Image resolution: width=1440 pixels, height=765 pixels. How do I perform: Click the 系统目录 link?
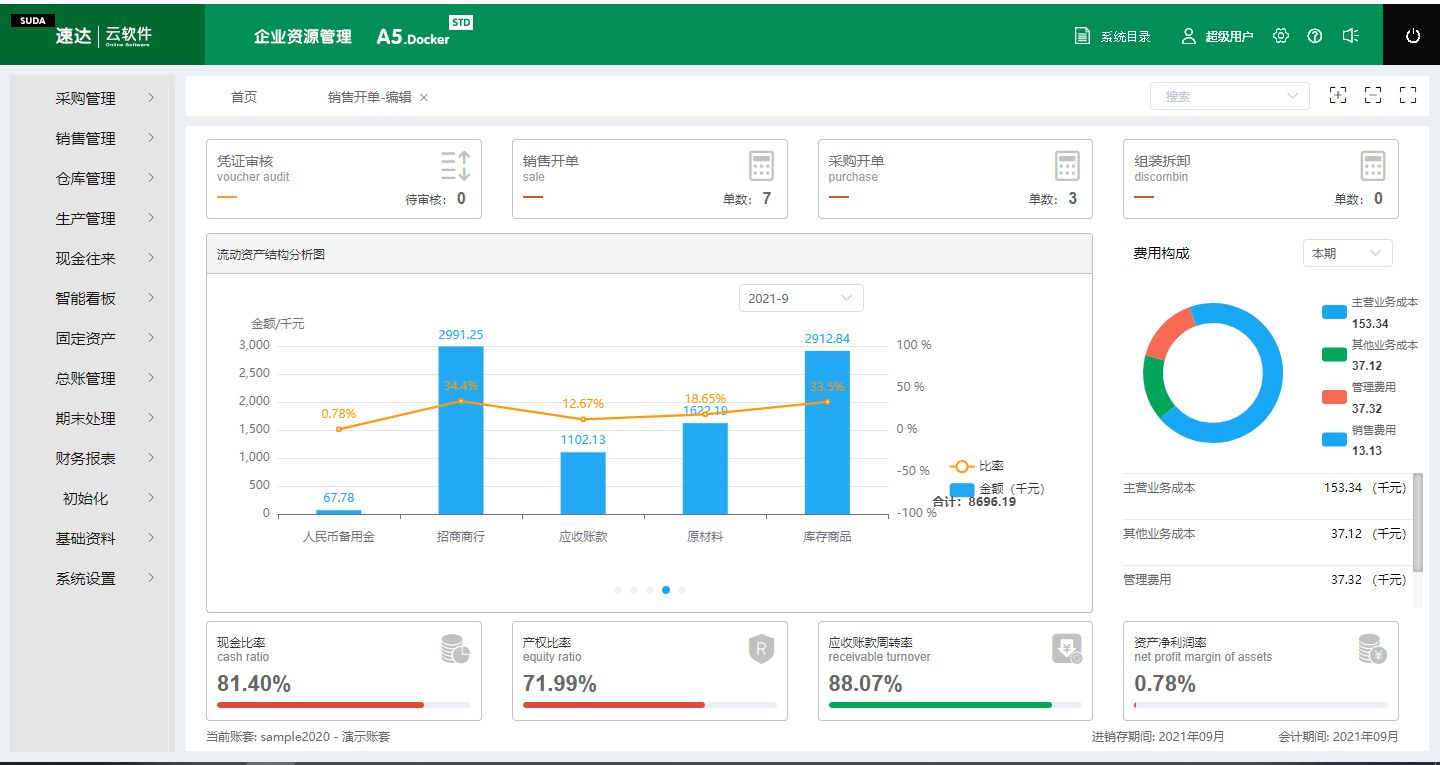click(1125, 36)
